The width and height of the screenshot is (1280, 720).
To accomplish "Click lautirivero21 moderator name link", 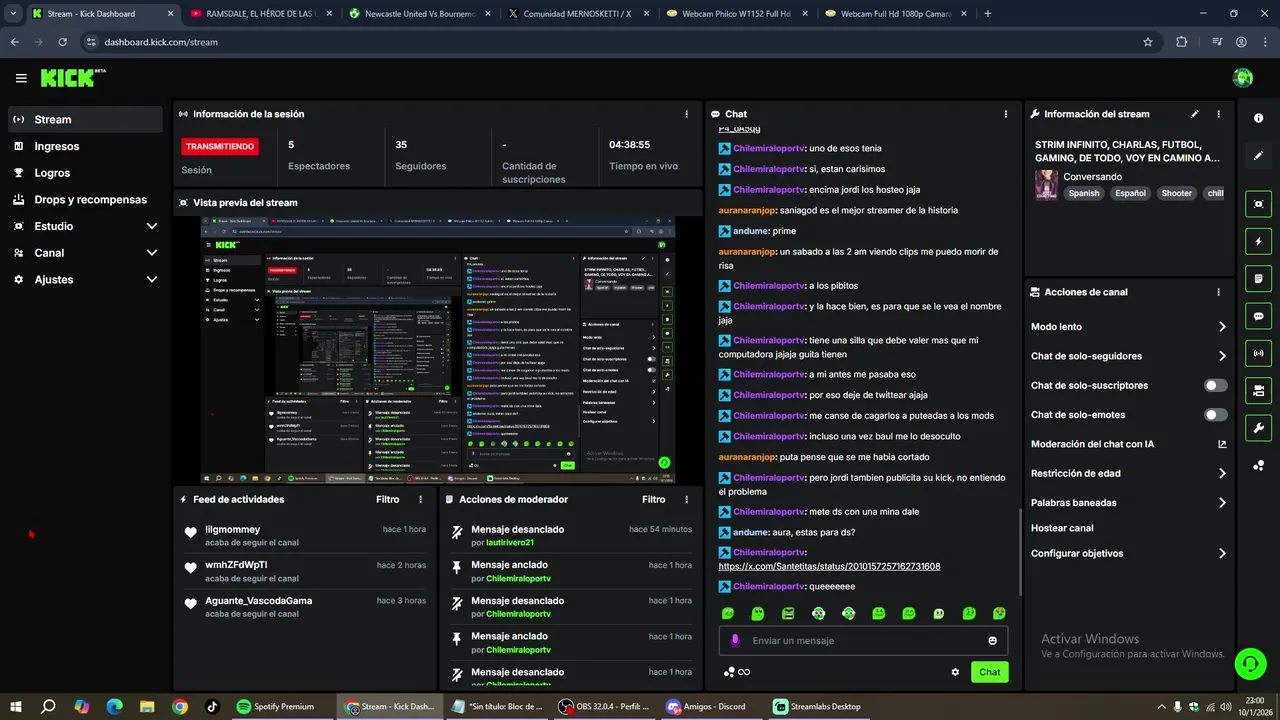I will pyautogui.click(x=510, y=543).
